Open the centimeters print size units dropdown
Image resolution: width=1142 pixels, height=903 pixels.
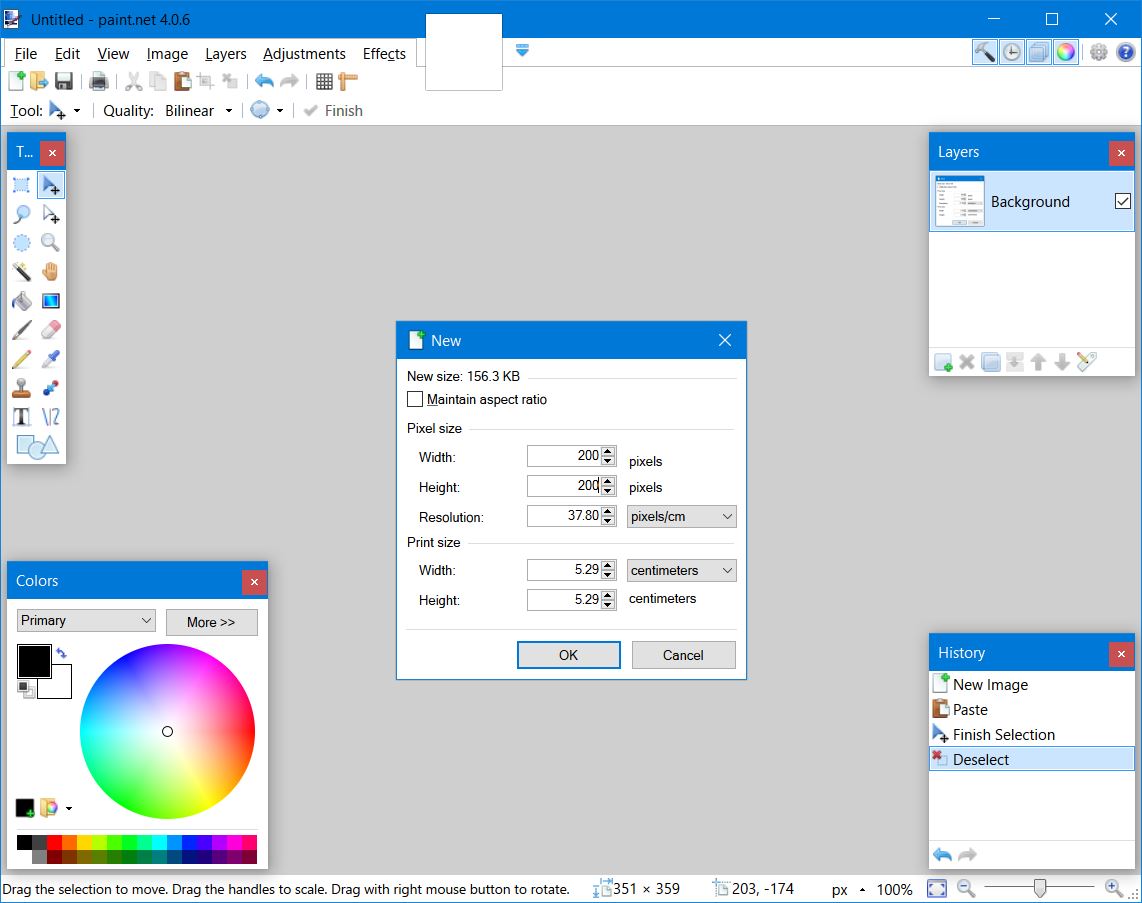[681, 569]
